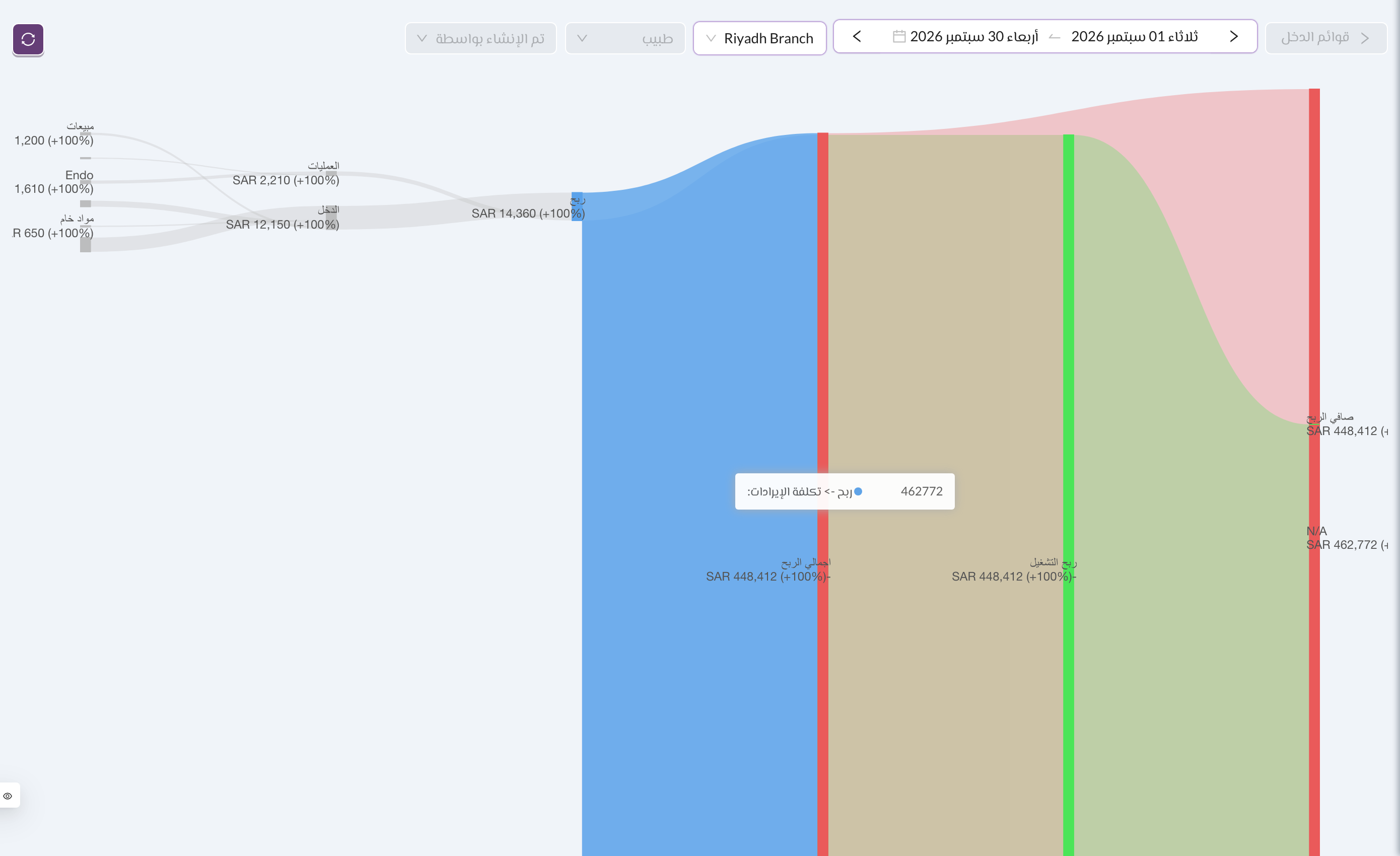Click the ربح التشغيل SAR 448,412 label
Image resolution: width=1400 pixels, height=856 pixels.
tap(1014, 569)
